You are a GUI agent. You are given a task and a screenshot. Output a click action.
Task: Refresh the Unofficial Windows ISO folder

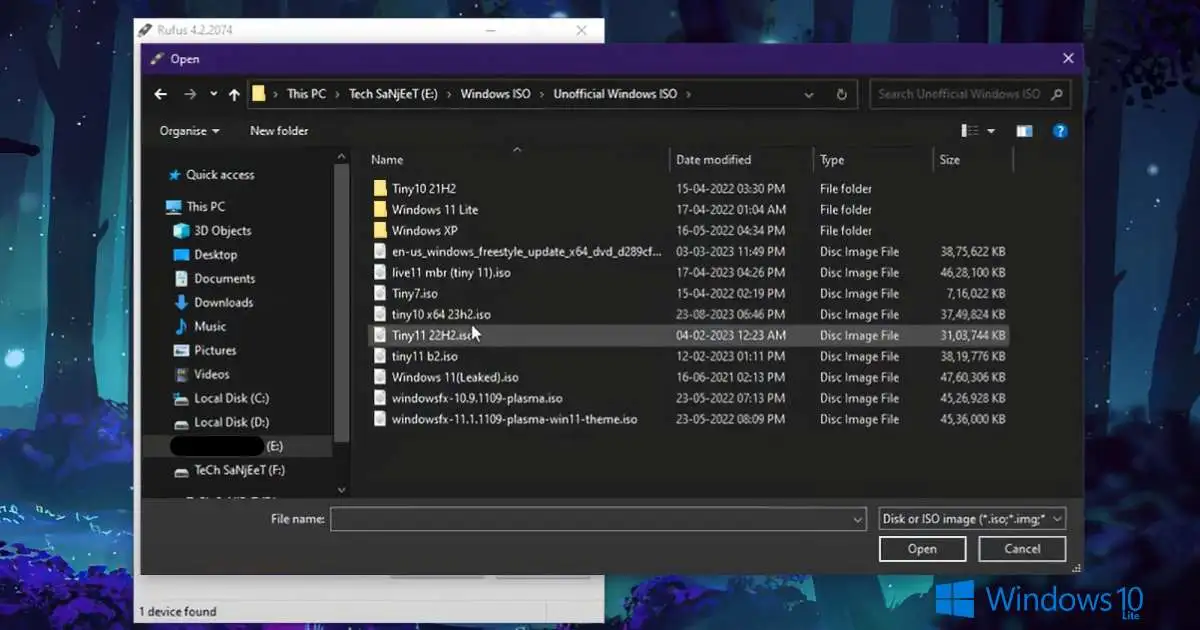point(842,94)
